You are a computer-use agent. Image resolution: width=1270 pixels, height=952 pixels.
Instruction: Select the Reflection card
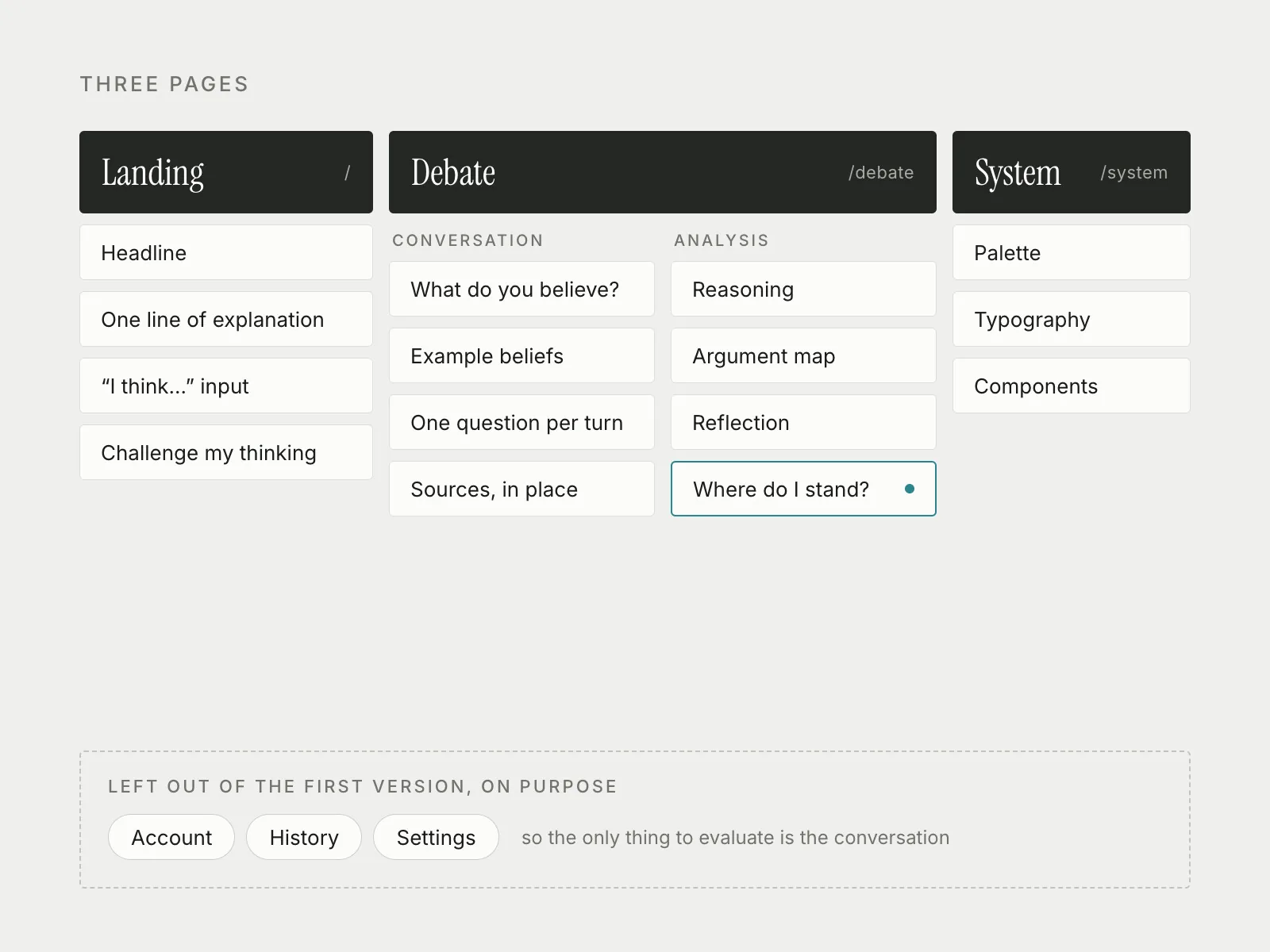pyautogui.click(x=803, y=422)
